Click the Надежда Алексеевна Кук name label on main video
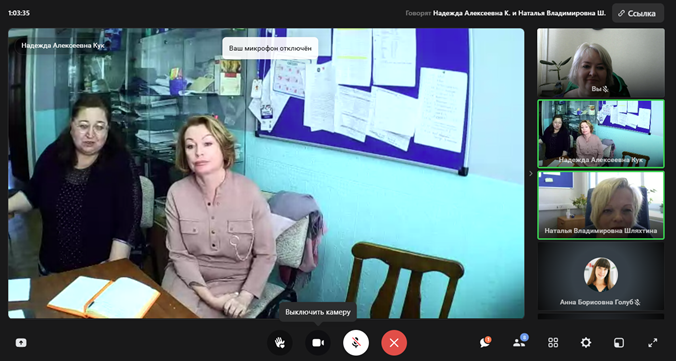Image resolution: width=676 pixels, height=361 pixels. coord(63,45)
